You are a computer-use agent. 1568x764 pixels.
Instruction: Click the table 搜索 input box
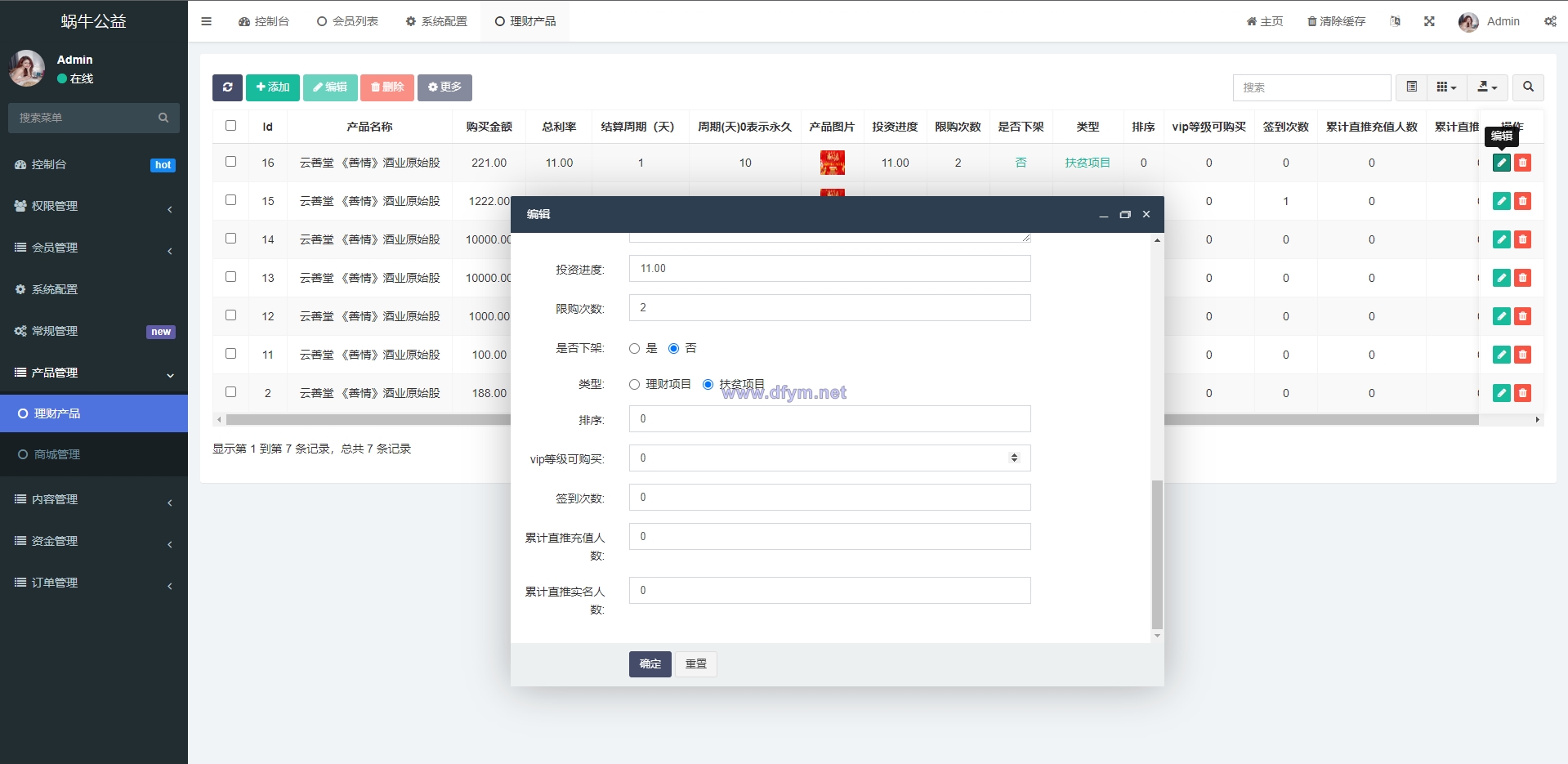coord(1312,87)
